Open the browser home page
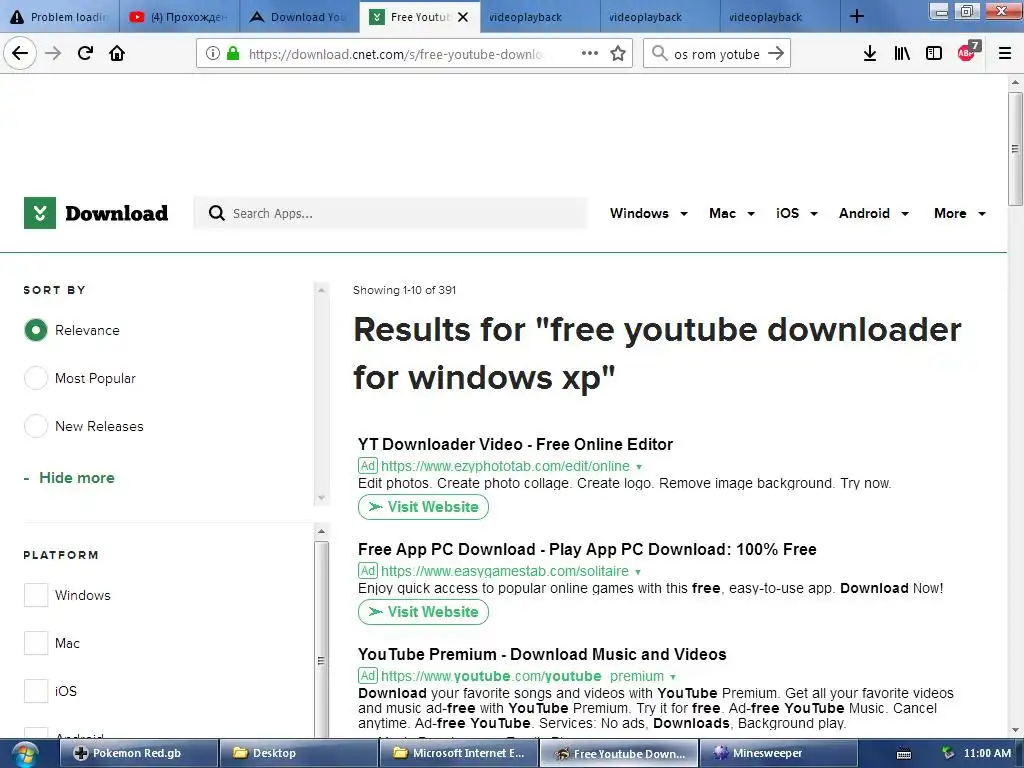This screenshot has width=1024, height=768. [x=117, y=53]
